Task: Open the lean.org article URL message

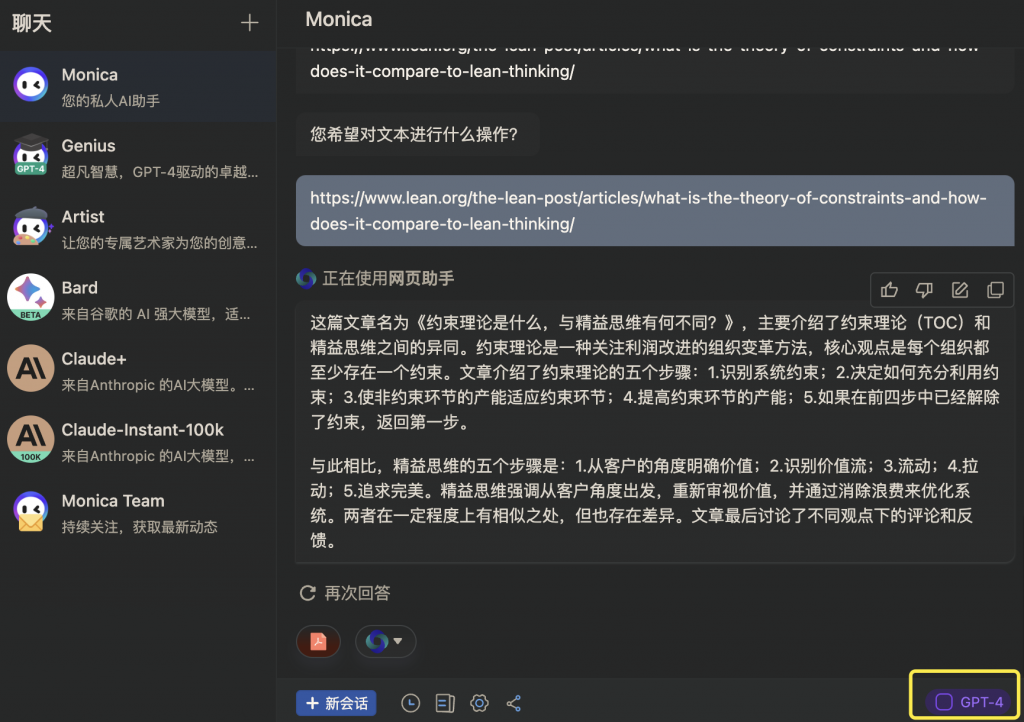Action: pos(655,211)
